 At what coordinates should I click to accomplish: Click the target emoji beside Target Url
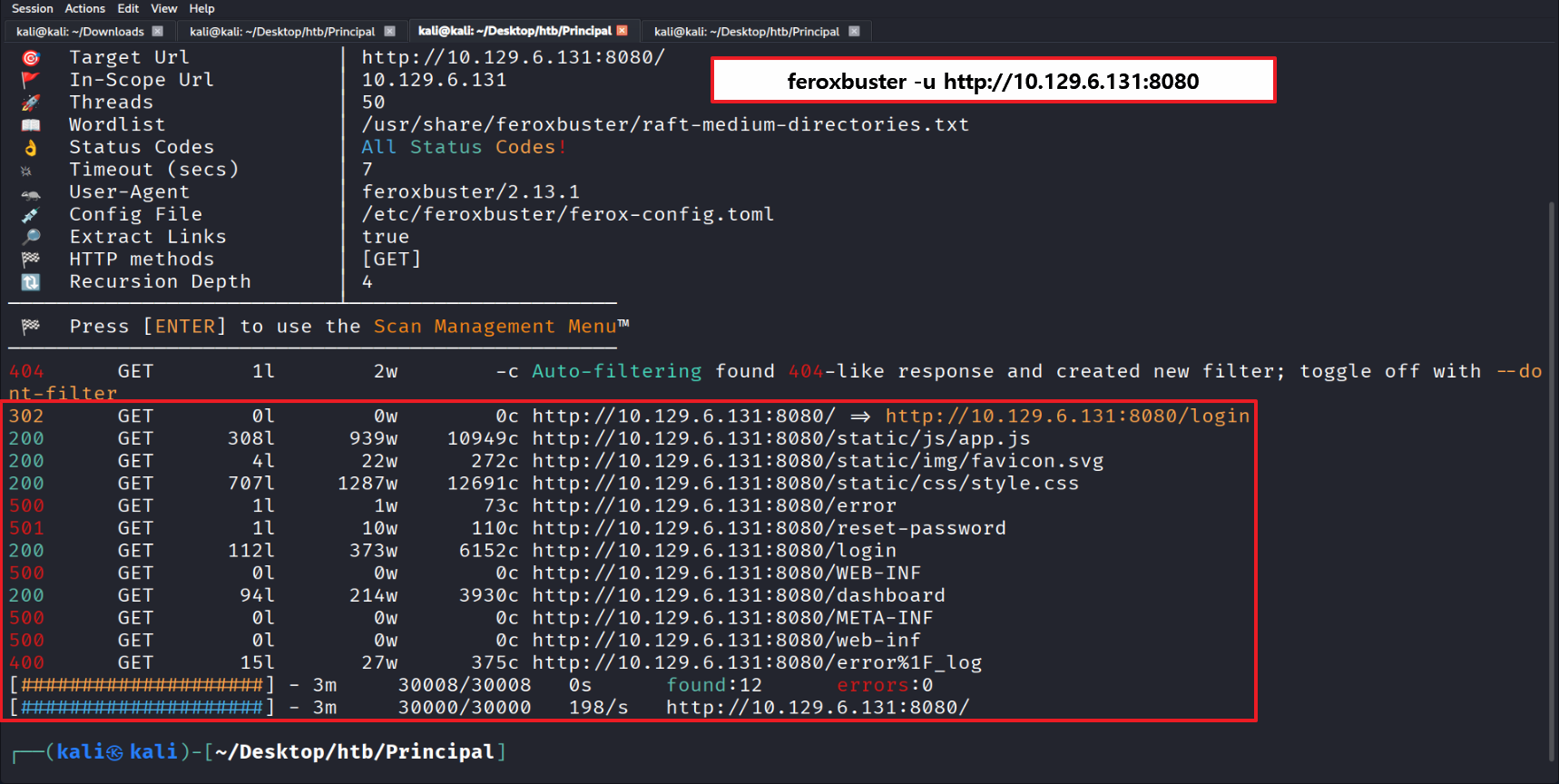point(31,58)
